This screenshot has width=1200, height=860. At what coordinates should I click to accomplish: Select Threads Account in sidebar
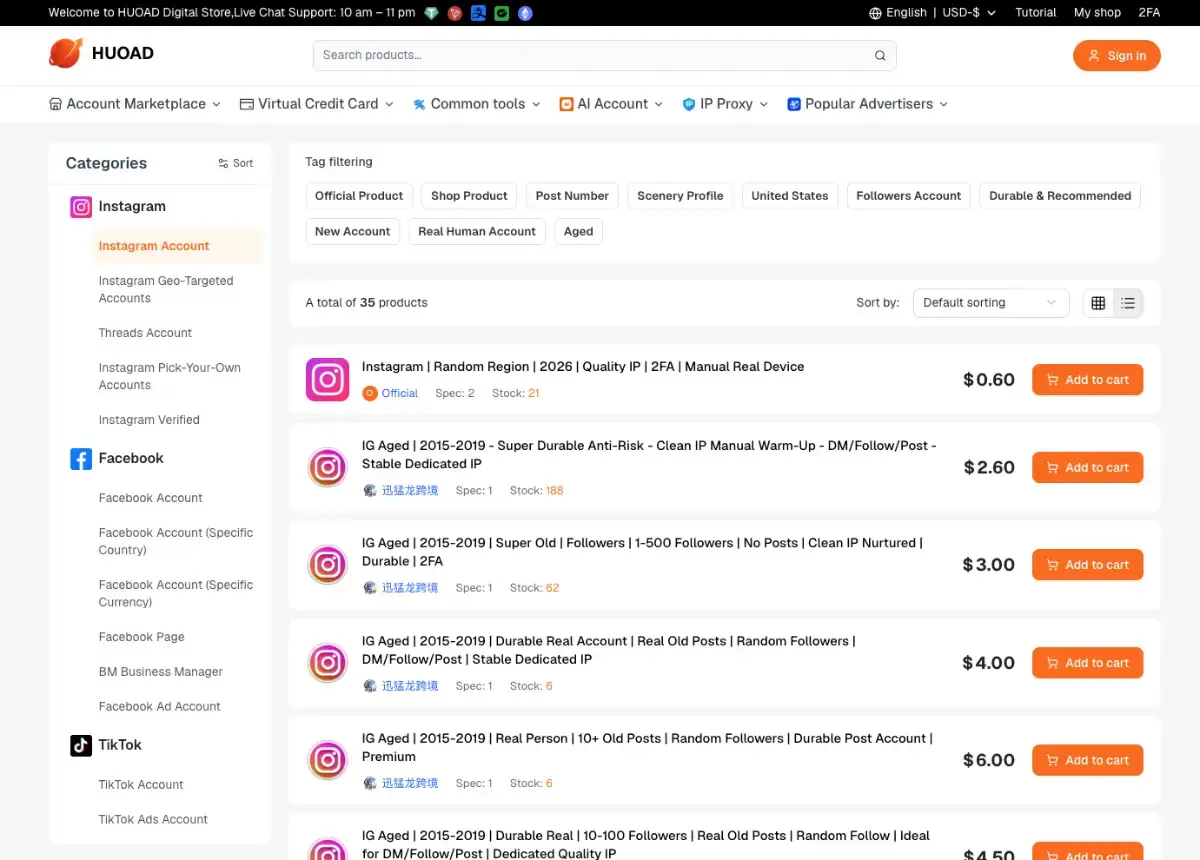click(x=145, y=333)
